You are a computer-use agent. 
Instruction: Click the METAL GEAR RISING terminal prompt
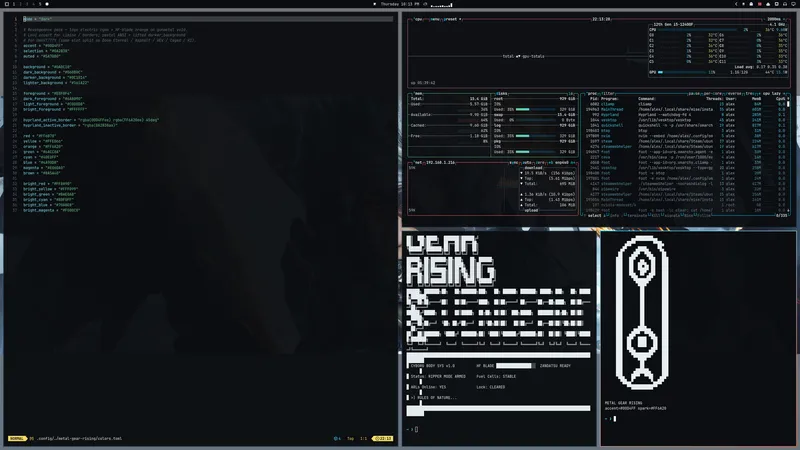pos(610,419)
